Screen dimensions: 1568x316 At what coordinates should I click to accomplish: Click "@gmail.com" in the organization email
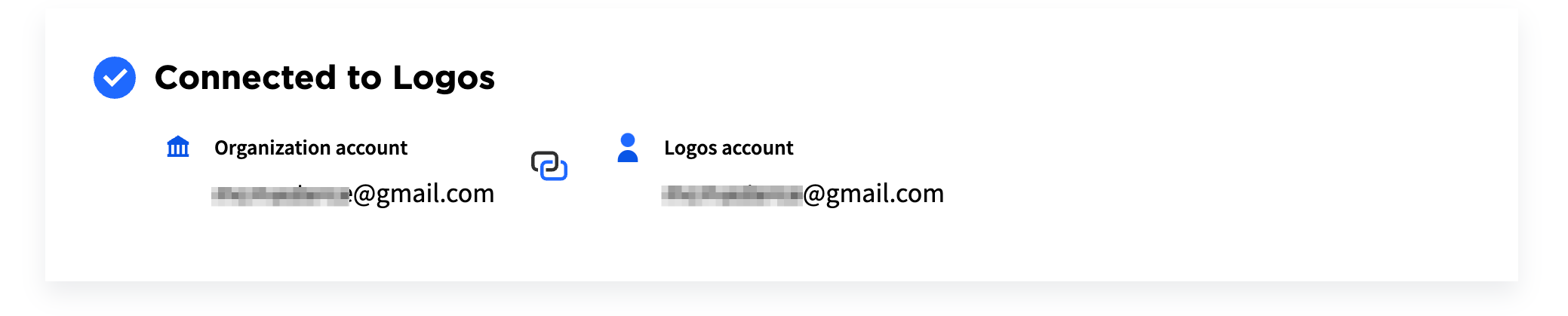pos(423,194)
